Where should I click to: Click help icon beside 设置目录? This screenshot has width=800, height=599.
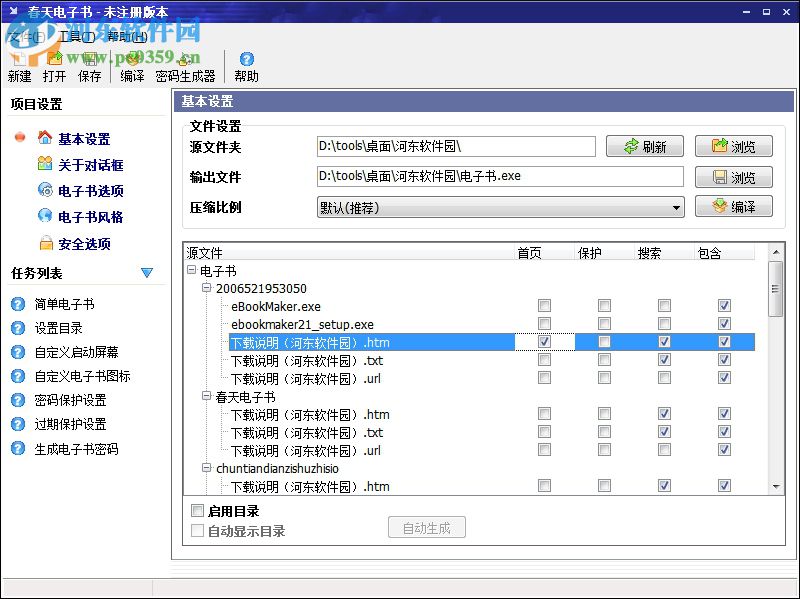(18, 328)
